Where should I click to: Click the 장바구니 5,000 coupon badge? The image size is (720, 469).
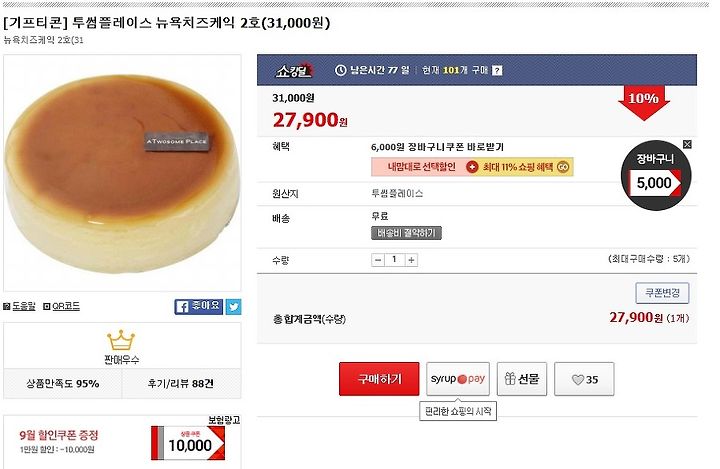pyautogui.click(x=656, y=176)
